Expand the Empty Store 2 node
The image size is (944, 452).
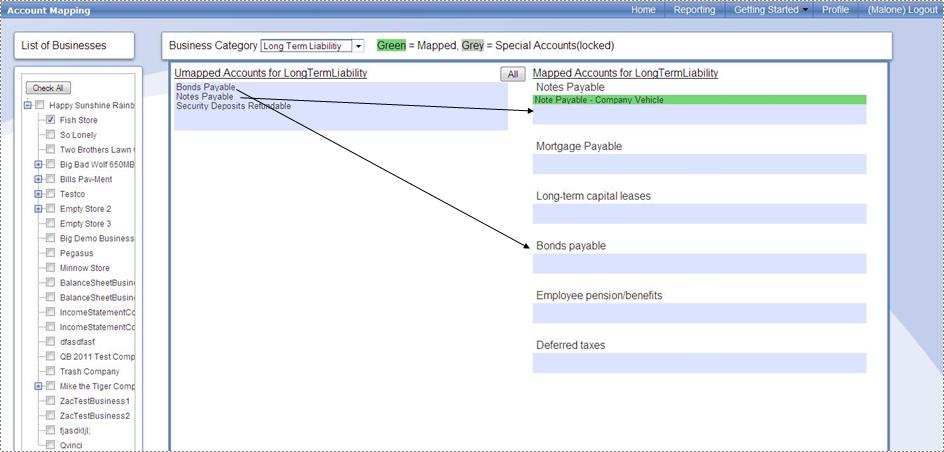[x=39, y=209]
